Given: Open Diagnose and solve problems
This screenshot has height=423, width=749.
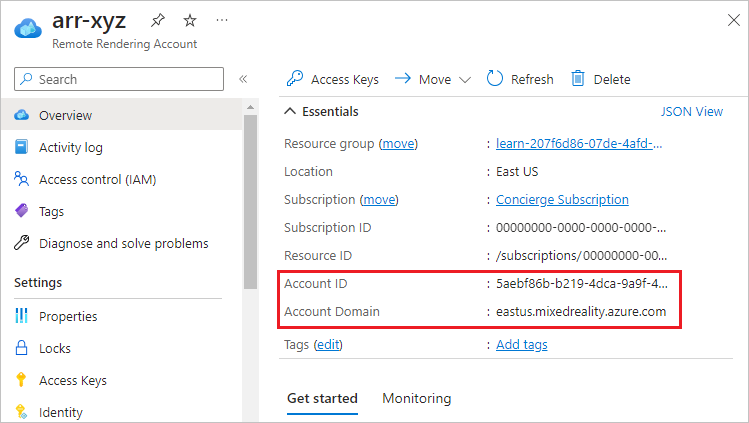Looking at the screenshot, I should tap(124, 243).
